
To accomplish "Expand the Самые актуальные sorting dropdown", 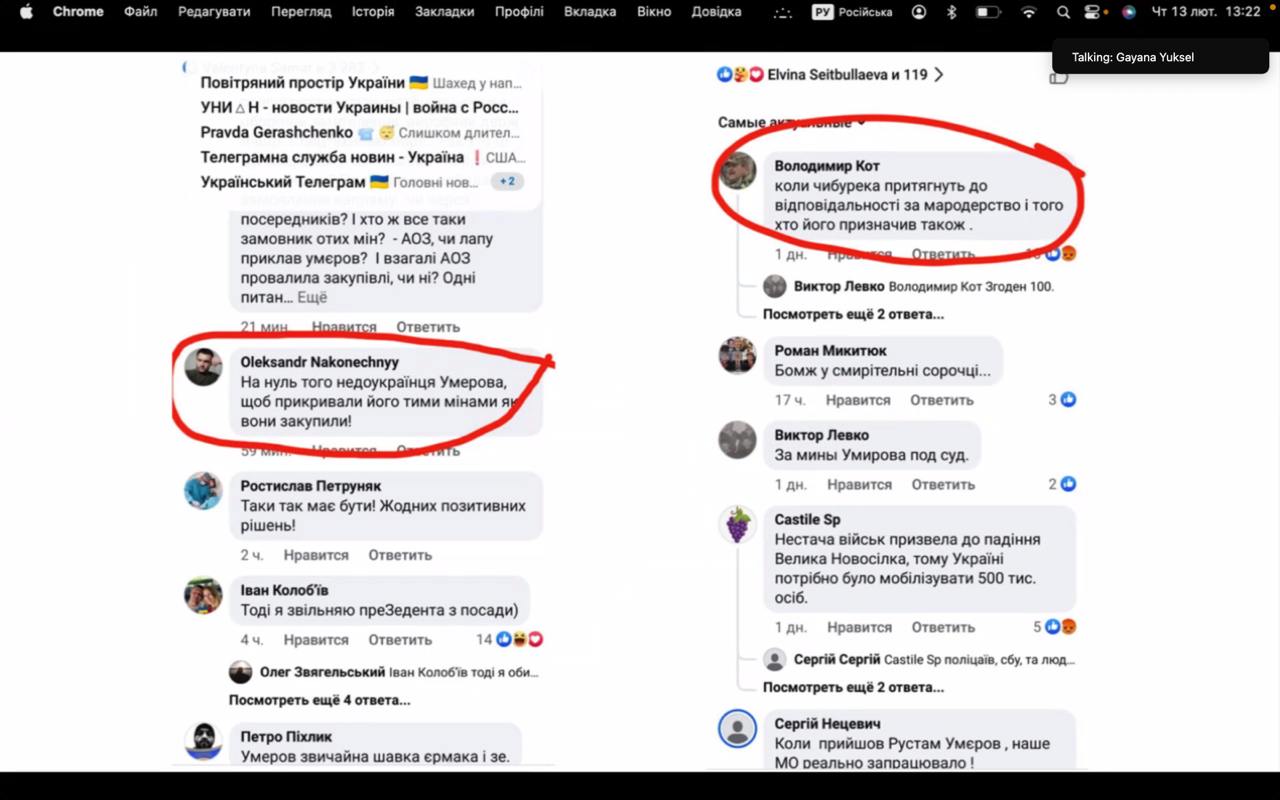I will [x=792, y=122].
